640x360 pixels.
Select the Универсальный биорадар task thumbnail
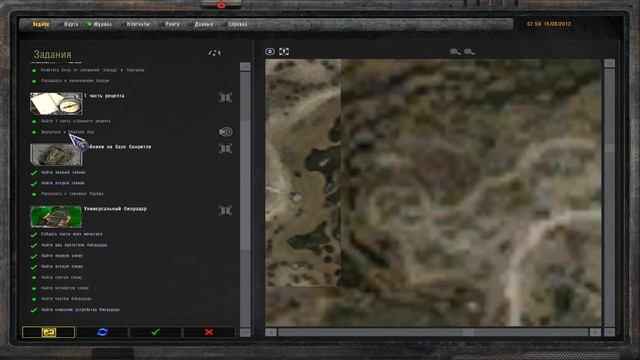[x=56, y=216]
